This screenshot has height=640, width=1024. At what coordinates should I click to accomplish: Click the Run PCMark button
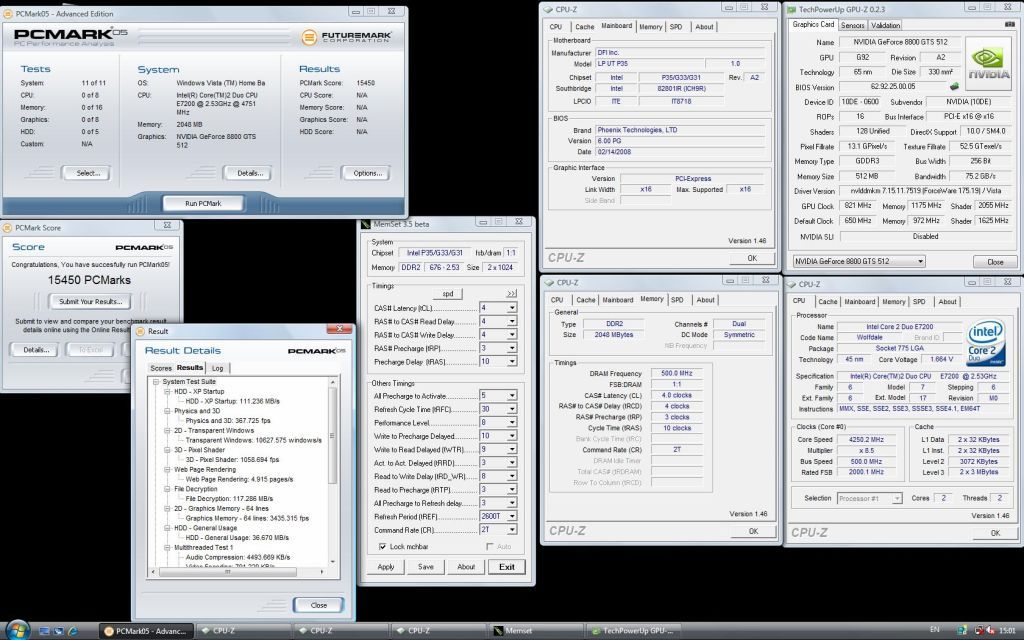tap(203, 204)
